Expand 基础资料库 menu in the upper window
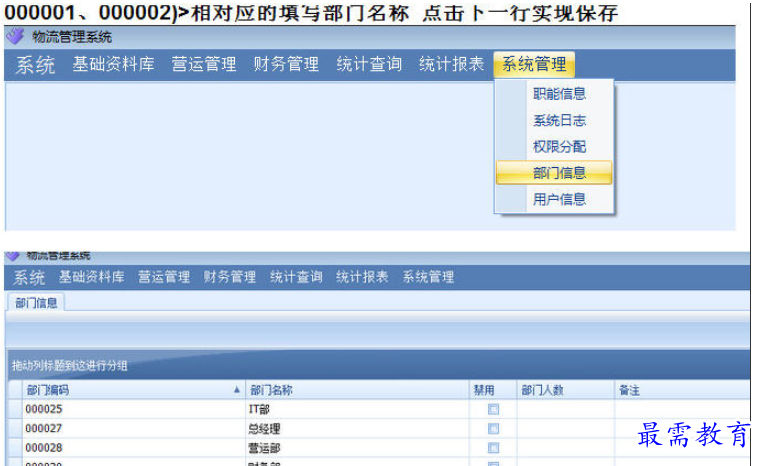 coord(112,65)
